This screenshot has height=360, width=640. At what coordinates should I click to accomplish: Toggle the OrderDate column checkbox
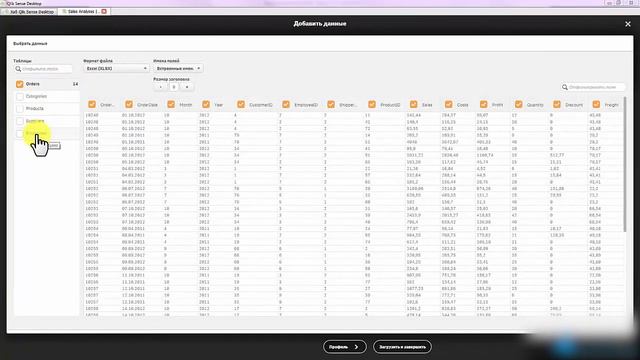[x=129, y=104]
